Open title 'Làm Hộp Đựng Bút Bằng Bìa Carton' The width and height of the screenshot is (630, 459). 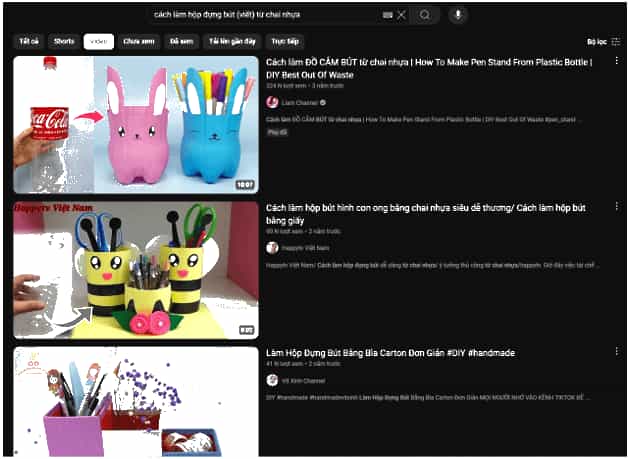click(390, 353)
